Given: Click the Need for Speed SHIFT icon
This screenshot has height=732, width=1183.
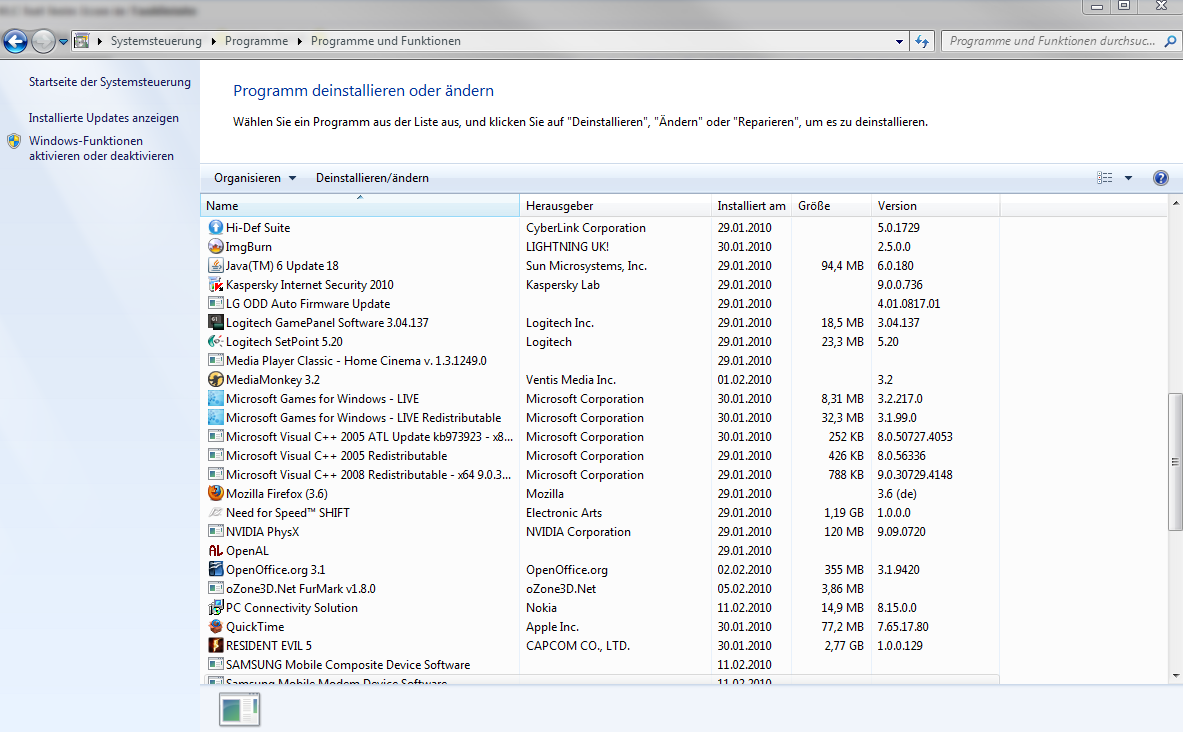Looking at the screenshot, I should [216, 512].
